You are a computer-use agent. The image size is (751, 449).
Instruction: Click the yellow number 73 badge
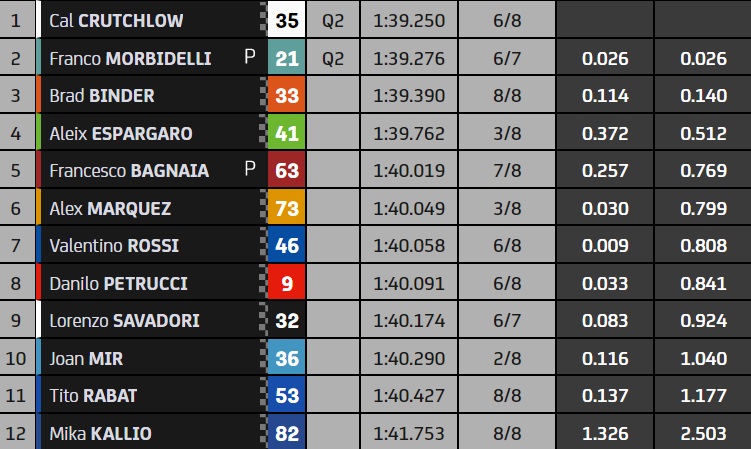tap(286, 208)
